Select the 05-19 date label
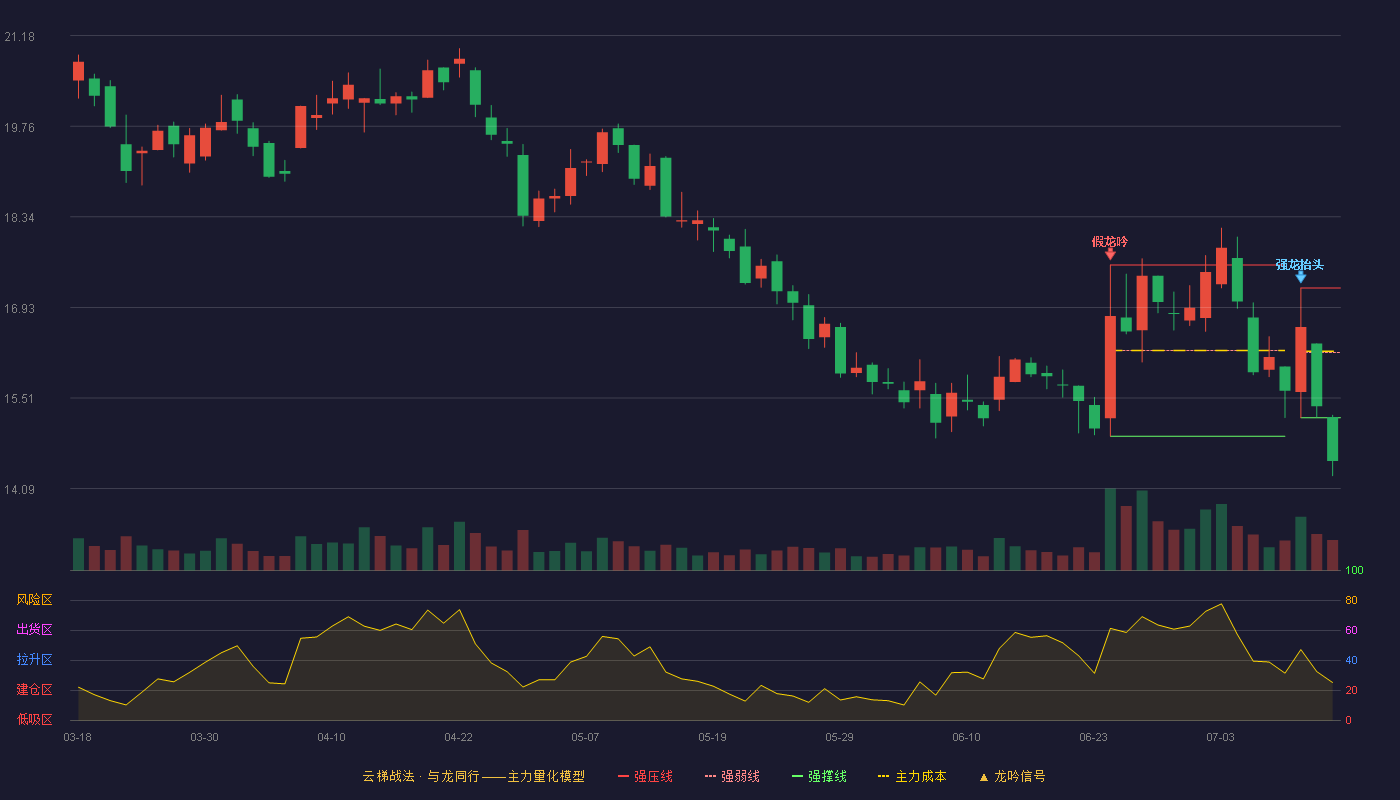The height and width of the screenshot is (800, 1400). 712,737
